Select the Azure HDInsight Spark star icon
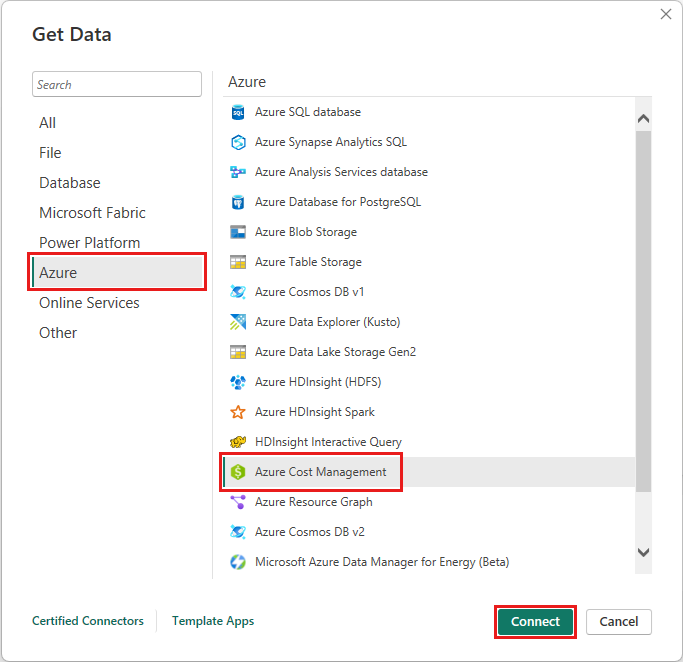Screen dimensions: 683x662 [x=238, y=412]
